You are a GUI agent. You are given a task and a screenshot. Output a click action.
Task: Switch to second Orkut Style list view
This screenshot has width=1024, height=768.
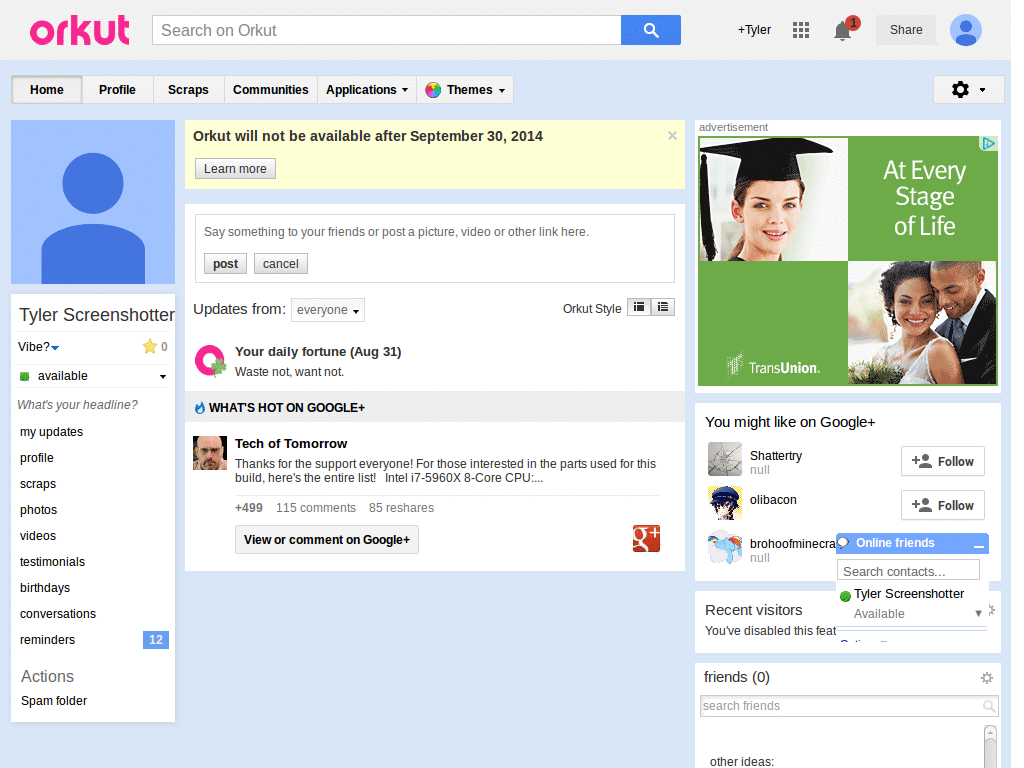pyautogui.click(x=663, y=307)
